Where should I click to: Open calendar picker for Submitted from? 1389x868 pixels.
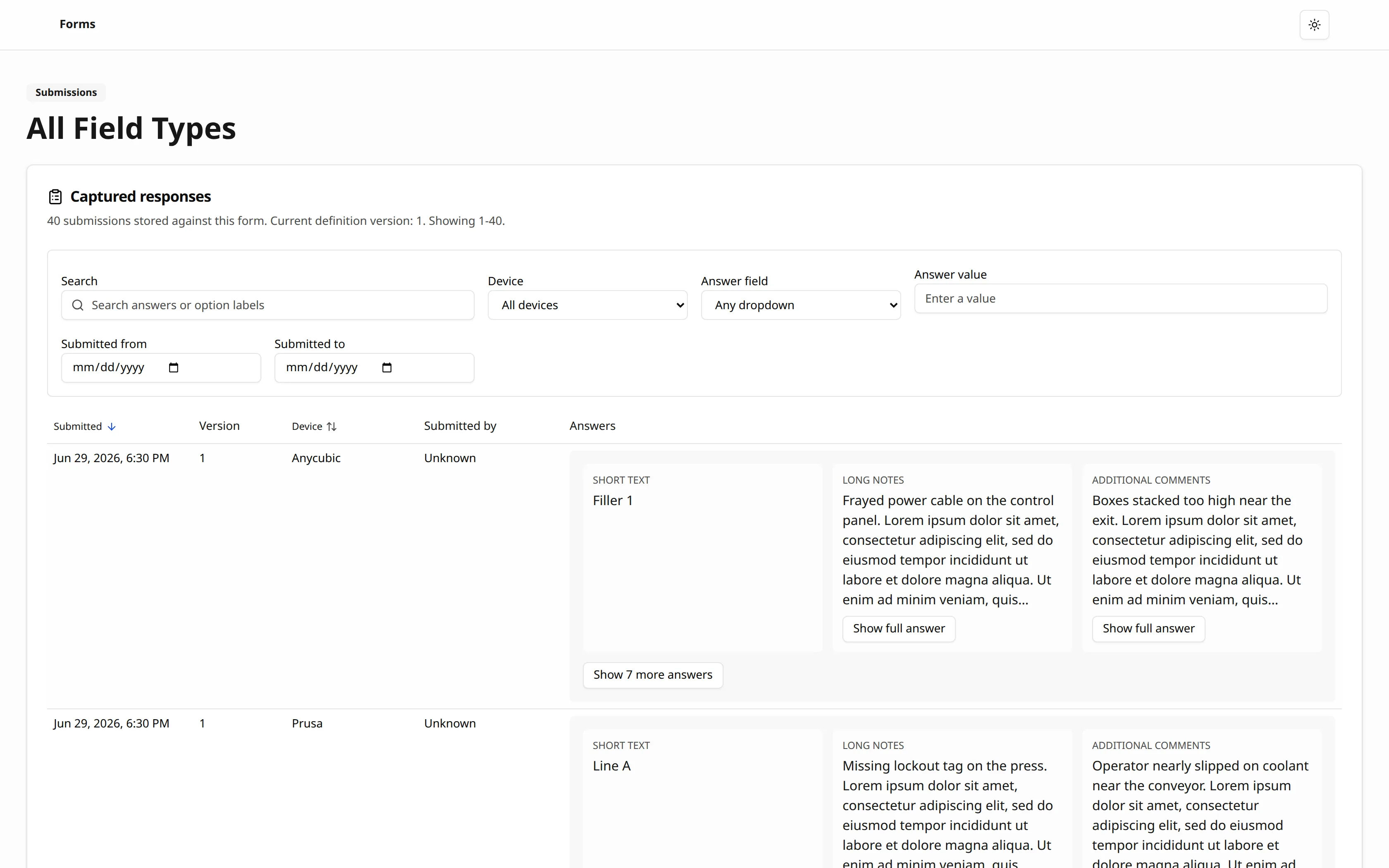173,367
